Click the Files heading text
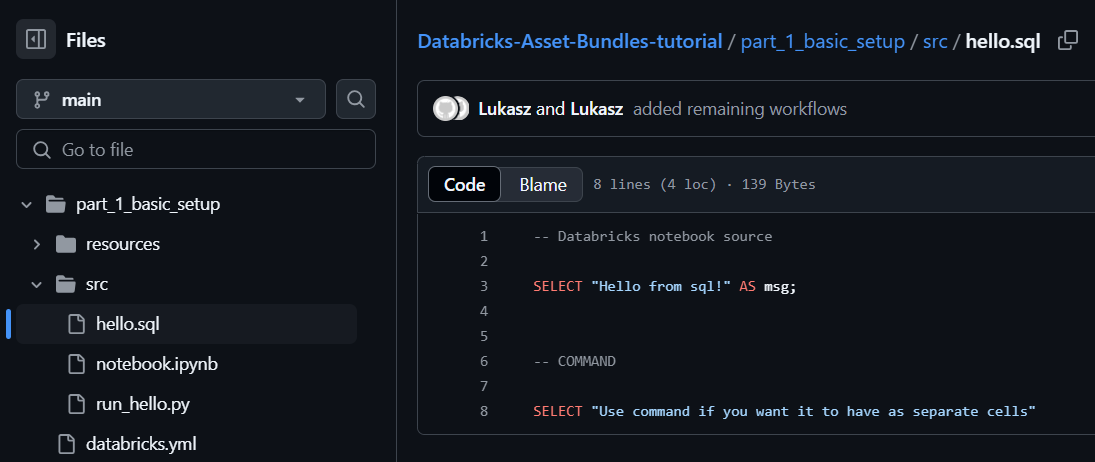Viewport: 1095px width, 462px height. coord(86,40)
